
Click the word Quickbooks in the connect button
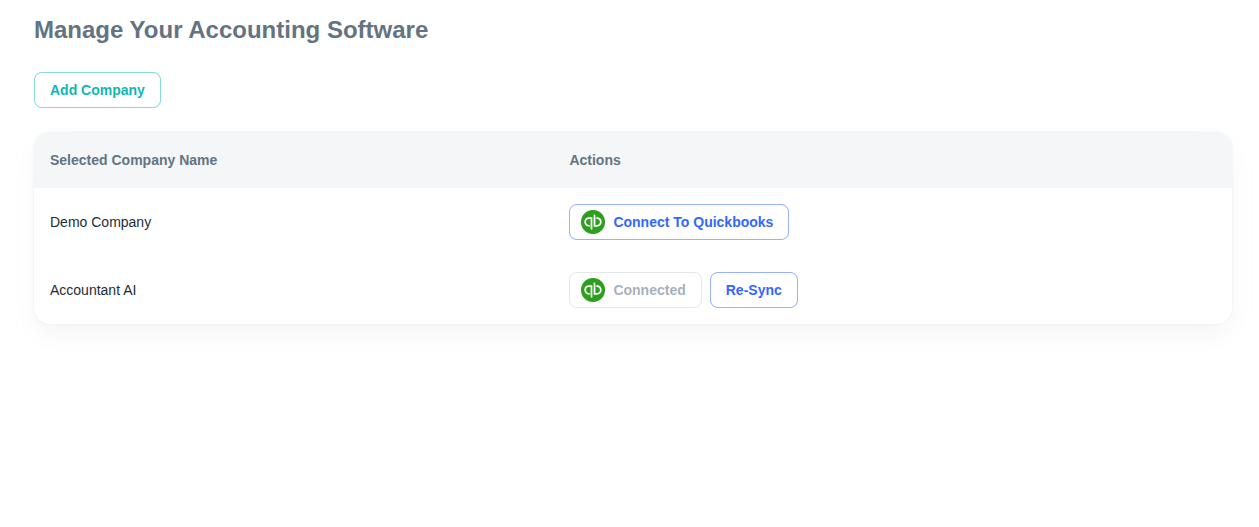click(x=733, y=222)
